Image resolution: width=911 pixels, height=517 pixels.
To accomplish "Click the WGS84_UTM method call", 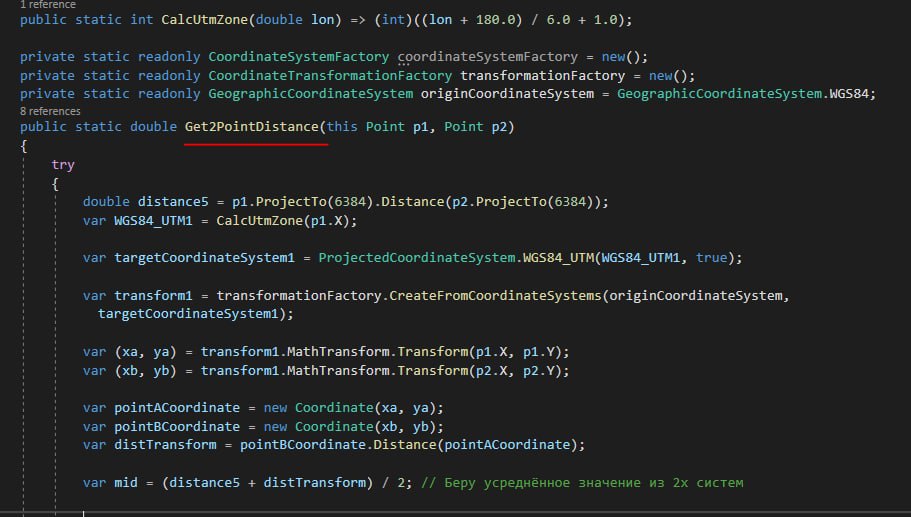I will coord(558,257).
